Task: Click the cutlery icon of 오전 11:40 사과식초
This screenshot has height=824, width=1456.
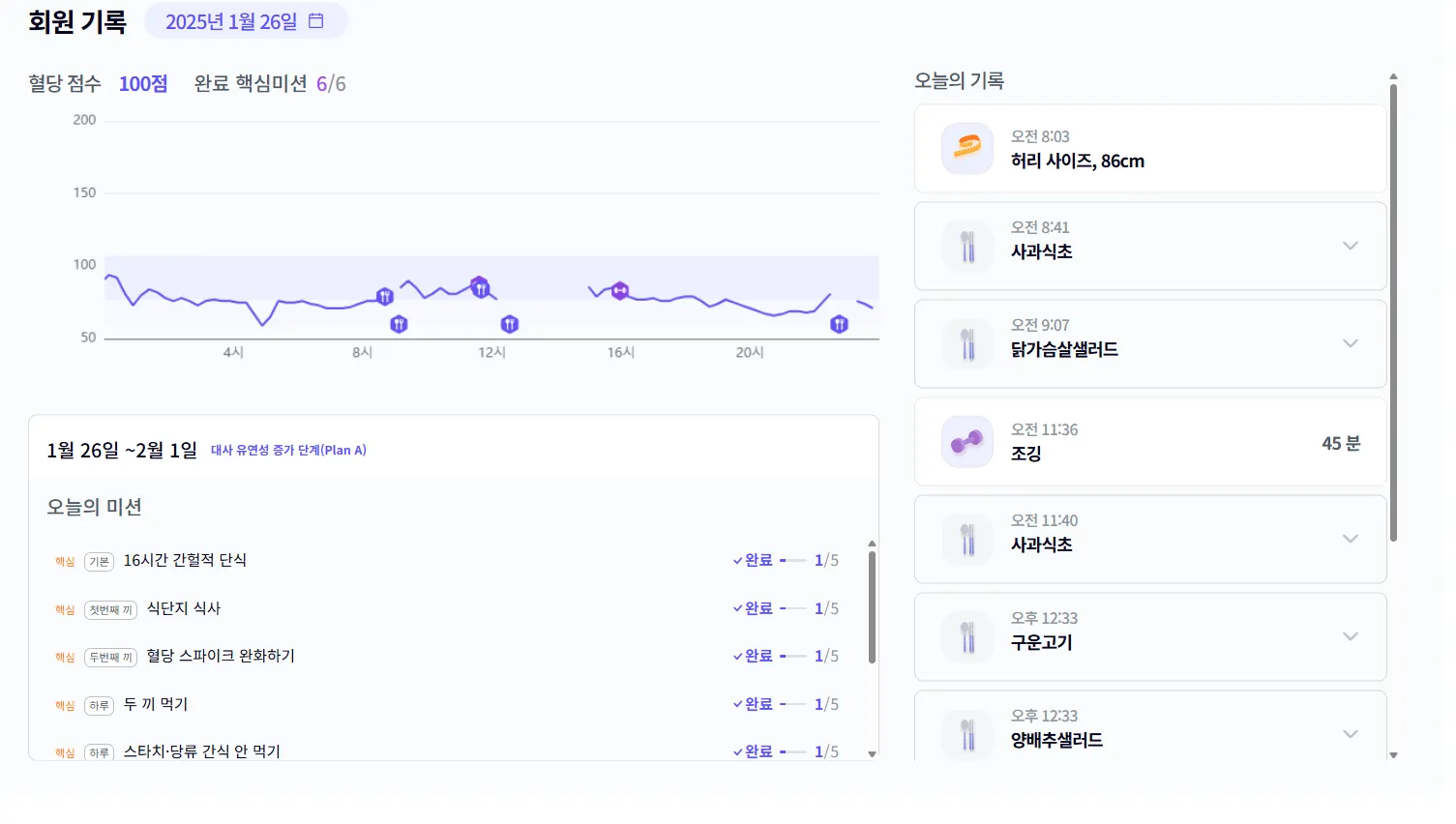Action: pos(967,539)
